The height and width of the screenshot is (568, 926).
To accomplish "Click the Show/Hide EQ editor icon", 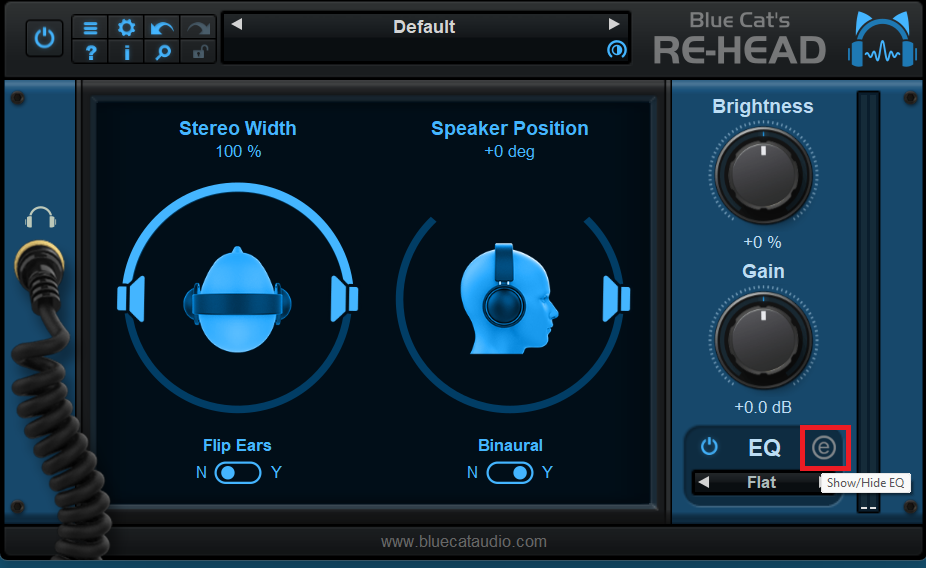I will [x=824, y=448].
